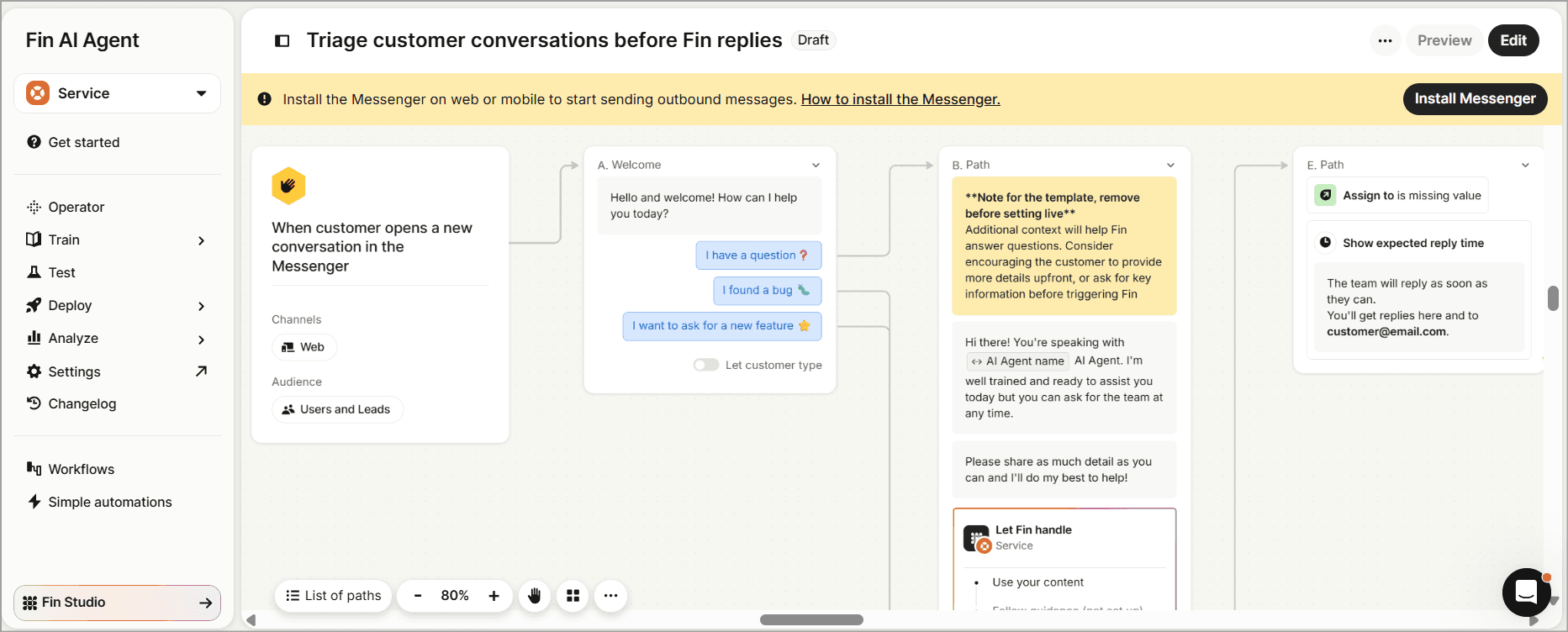The height and width of the screenshot is (632, 1568).
Task: Open Fin Studio button
Action: [117, 603]
